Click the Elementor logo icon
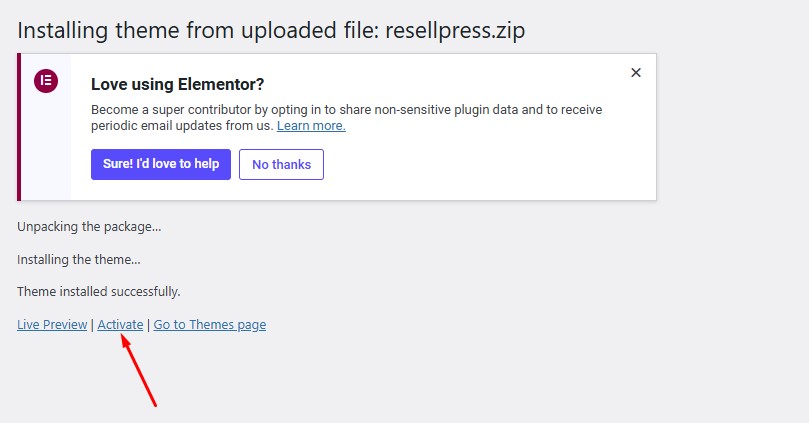This screenshot has height=423, width=809. pos(45,81)
